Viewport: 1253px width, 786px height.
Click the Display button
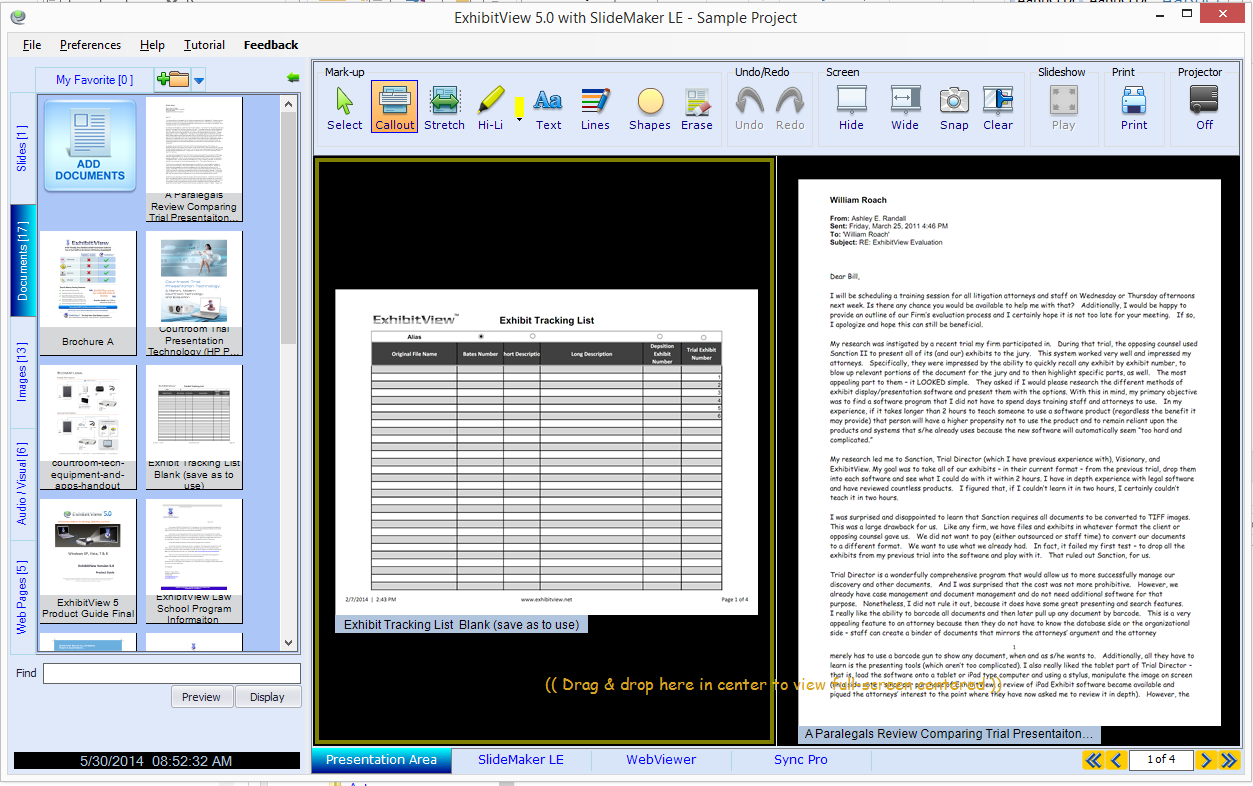click(267, 697)
